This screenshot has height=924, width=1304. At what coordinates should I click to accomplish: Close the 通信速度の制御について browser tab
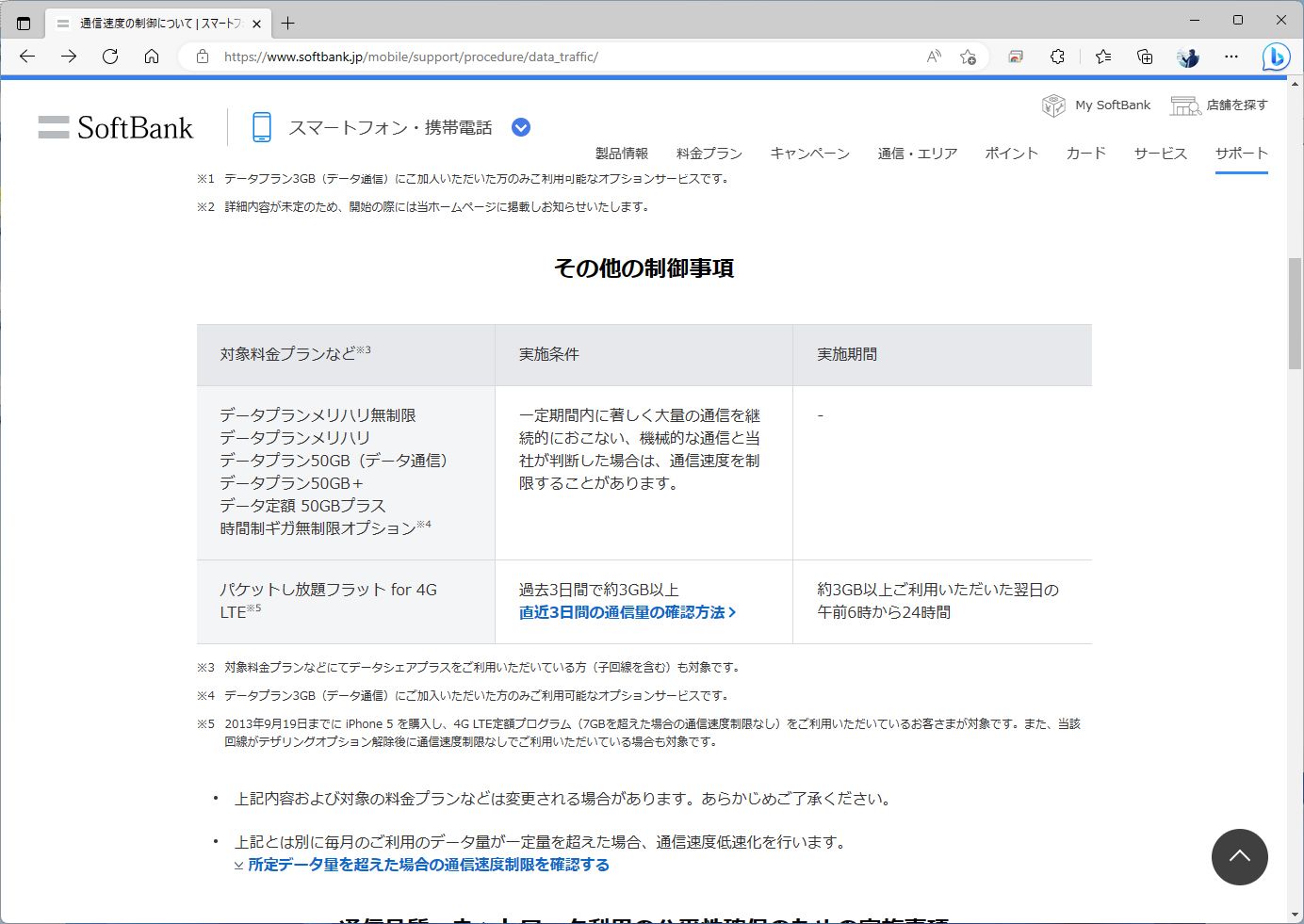pos(256,24)
